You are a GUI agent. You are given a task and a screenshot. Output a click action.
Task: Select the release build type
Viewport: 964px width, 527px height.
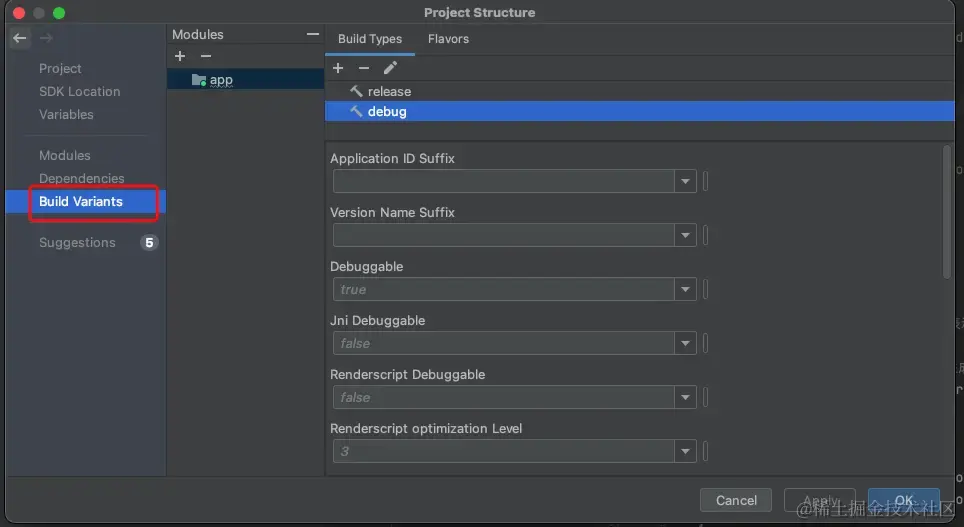pos(389,91)
